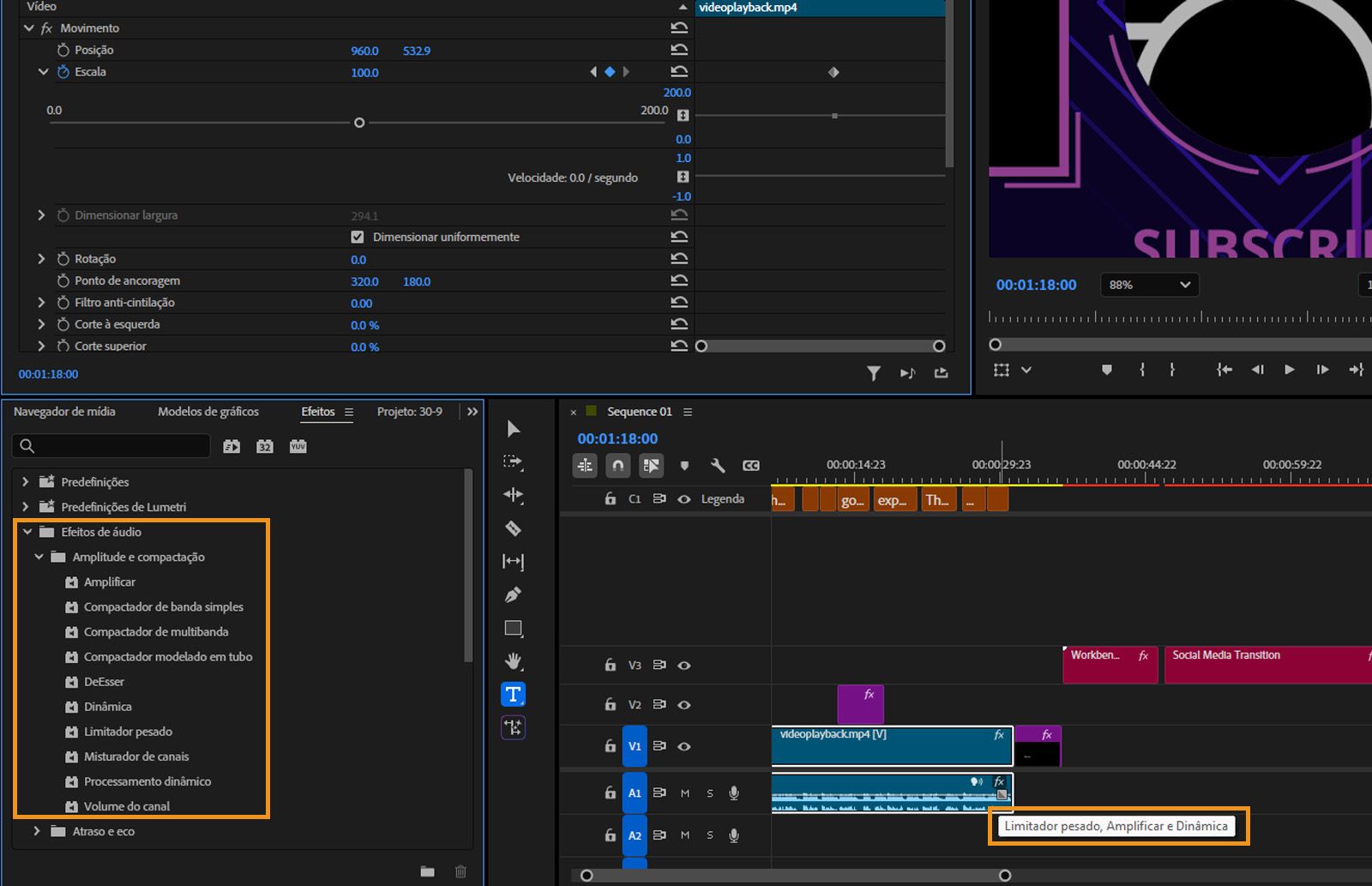1372x886 pixels.
Task: Select the Track Select Forward tool
Action: tap(513, 461)
